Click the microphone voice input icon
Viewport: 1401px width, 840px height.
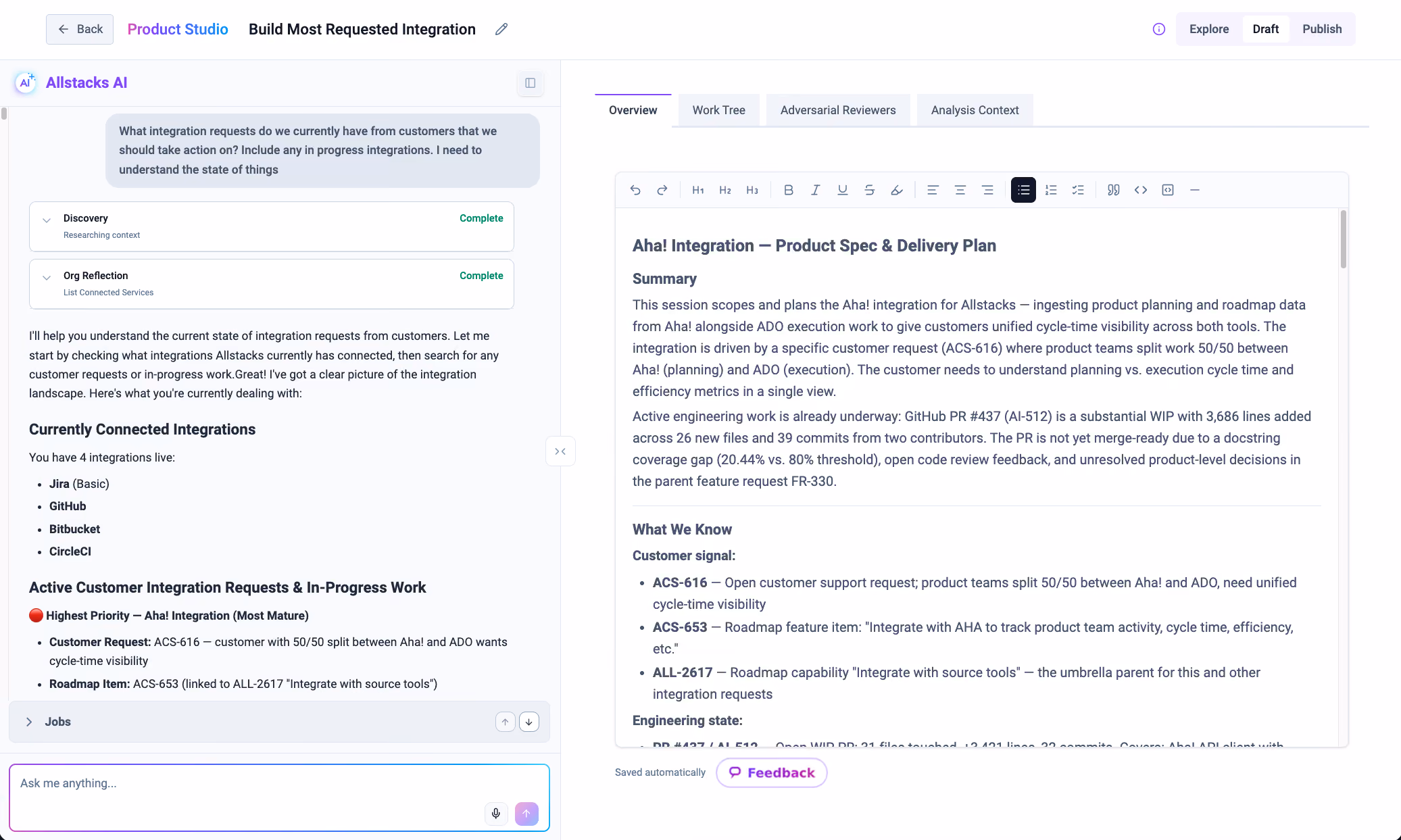(496, 814)
